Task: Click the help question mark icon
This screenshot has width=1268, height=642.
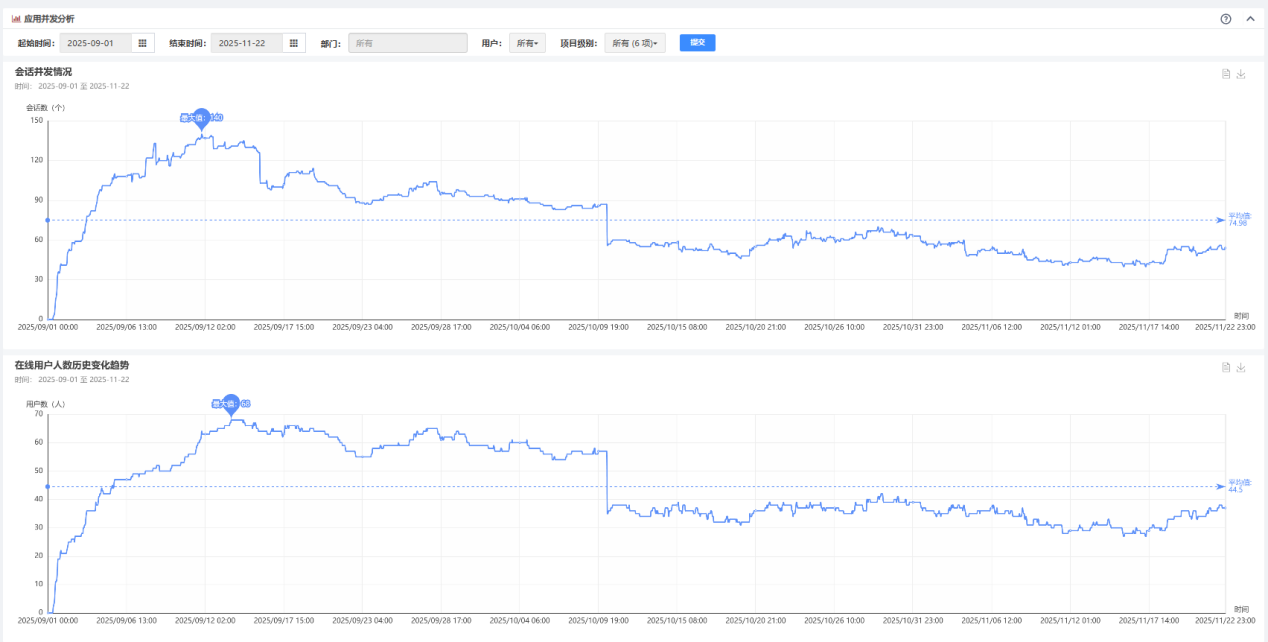Action: click(x=1226, y=19)
